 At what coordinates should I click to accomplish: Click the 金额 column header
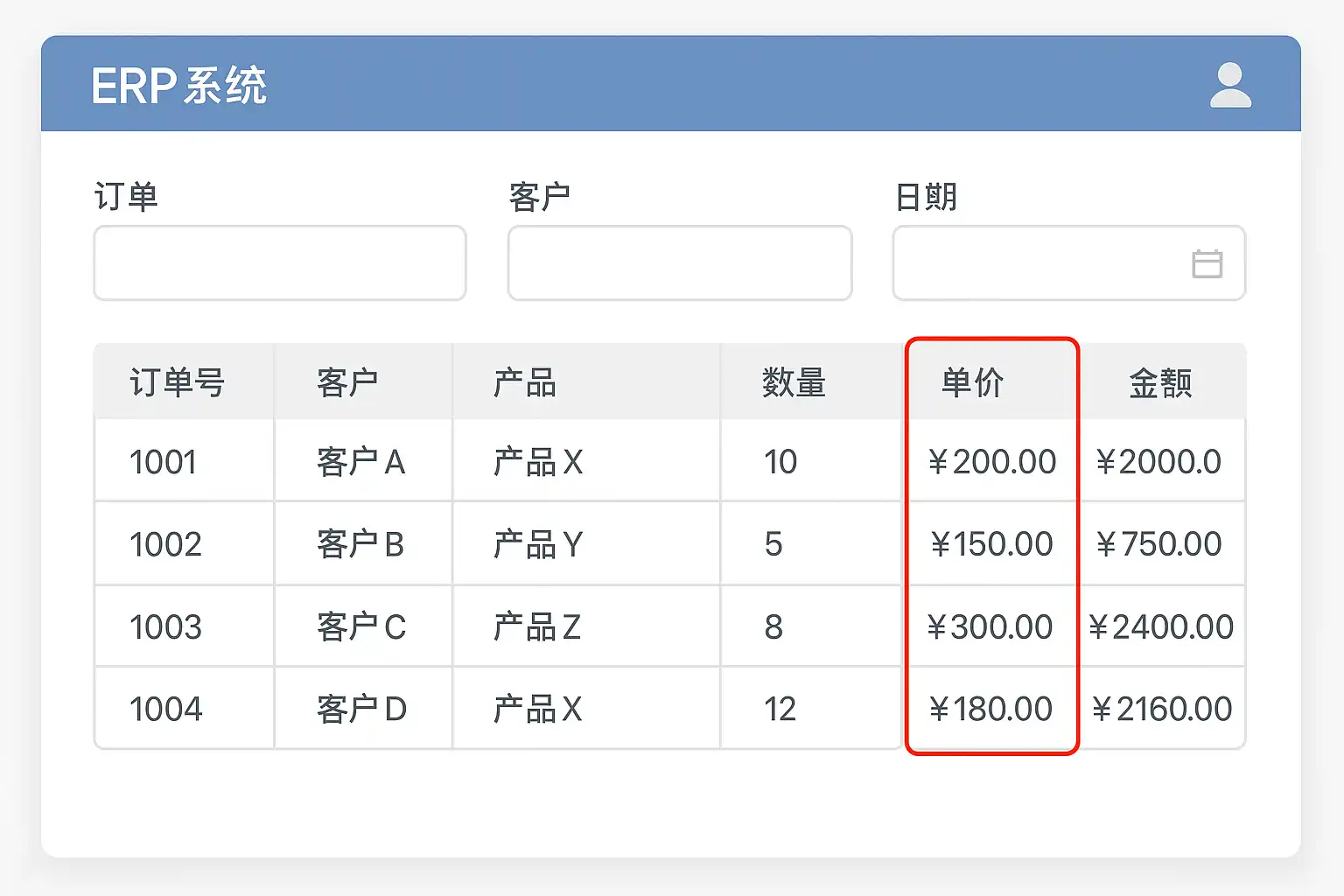tap(1160, 382)
